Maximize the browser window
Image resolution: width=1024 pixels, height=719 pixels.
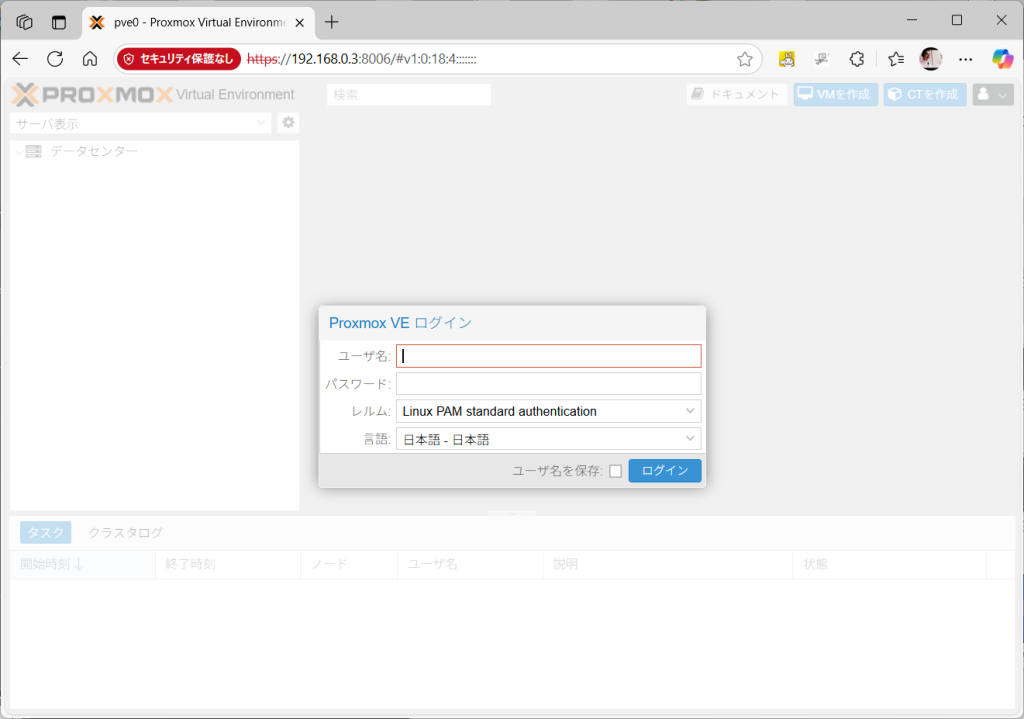(957, 20)
